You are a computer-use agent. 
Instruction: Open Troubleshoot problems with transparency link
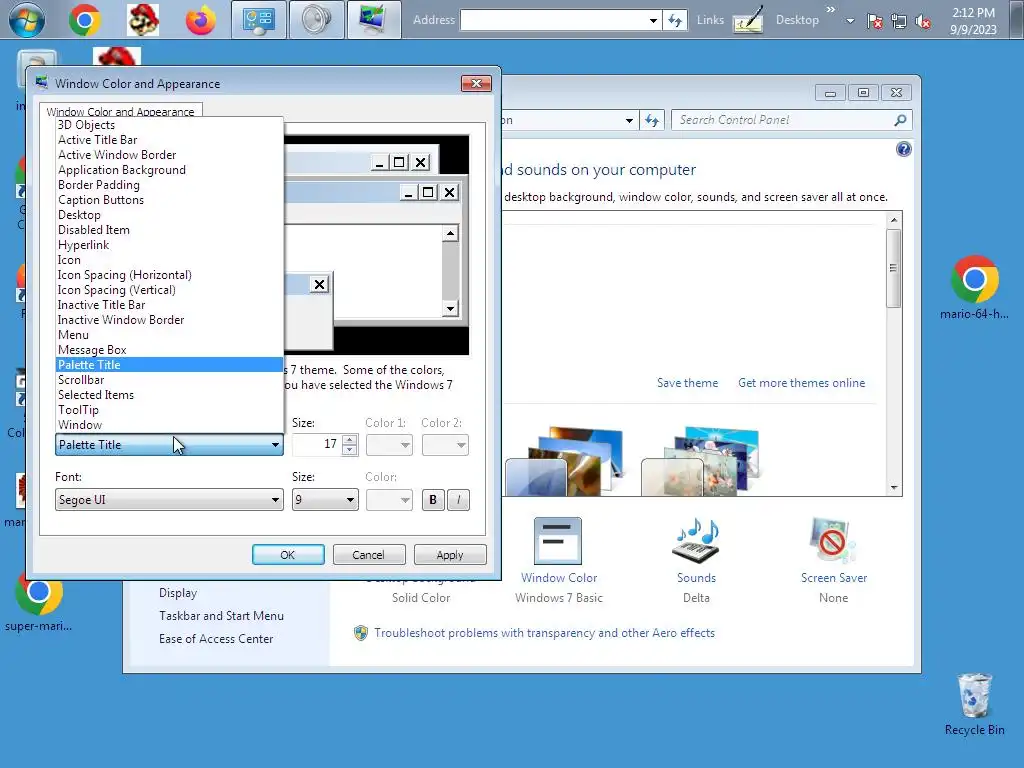(544, 633)
